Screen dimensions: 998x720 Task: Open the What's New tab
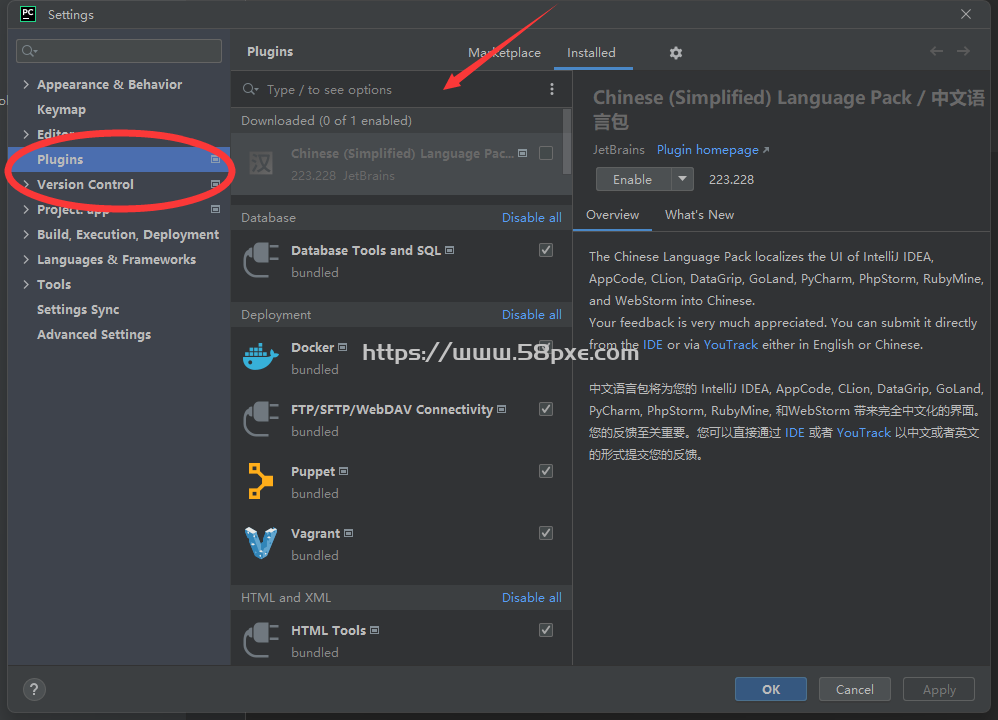coord(699,215)
